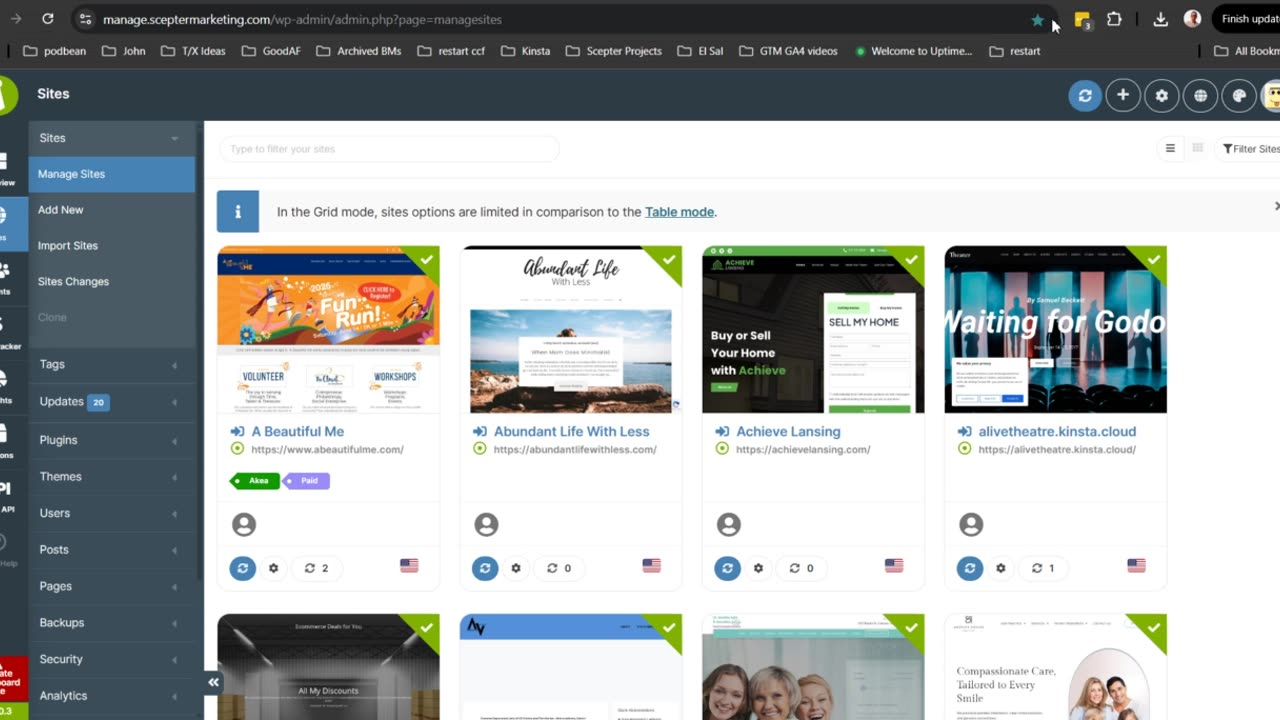Click the plus add-new icon in header

click(1123, 95)
